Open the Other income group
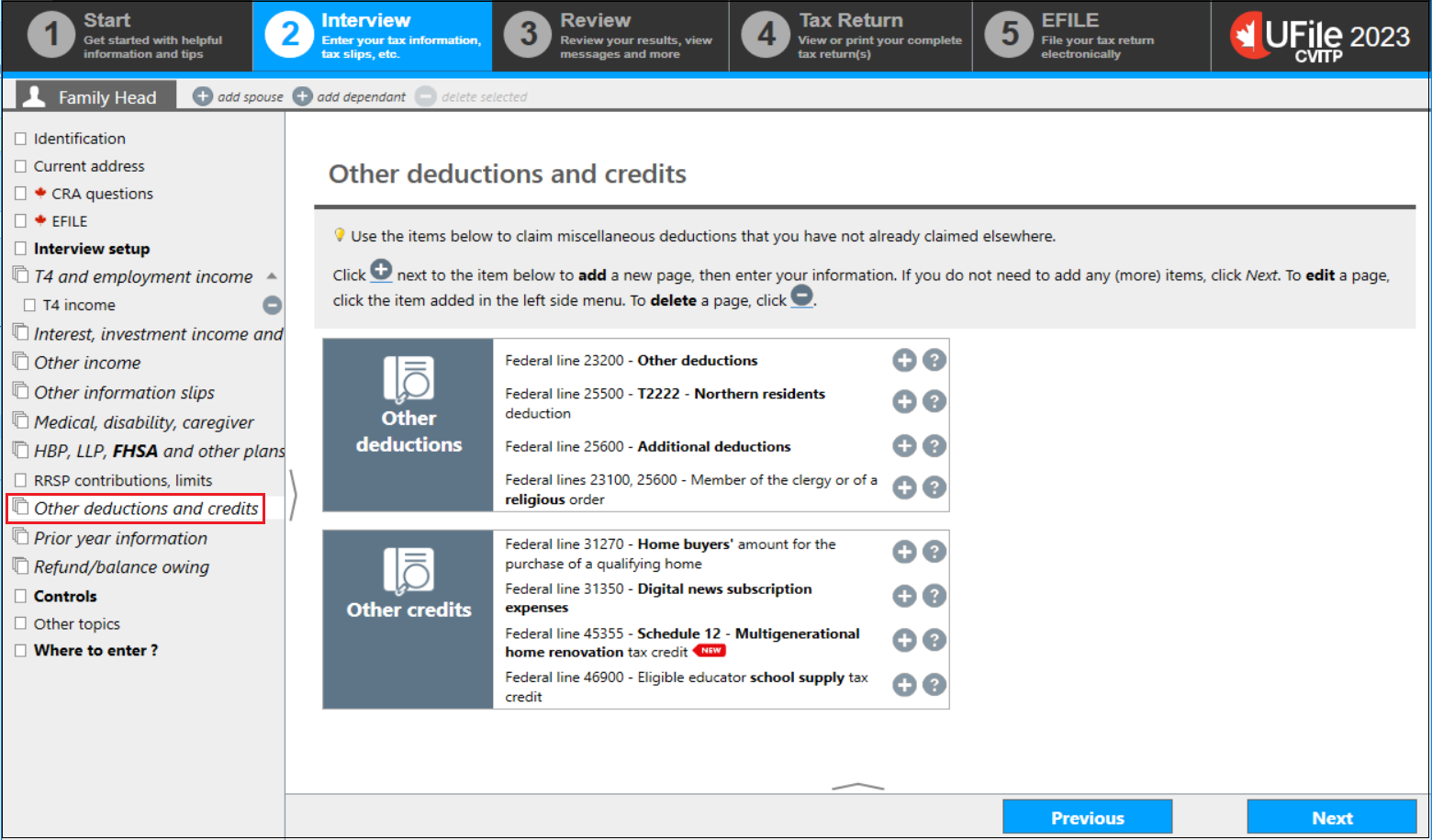The width and height of the screenshot is (1432, 840). point(87,363)
